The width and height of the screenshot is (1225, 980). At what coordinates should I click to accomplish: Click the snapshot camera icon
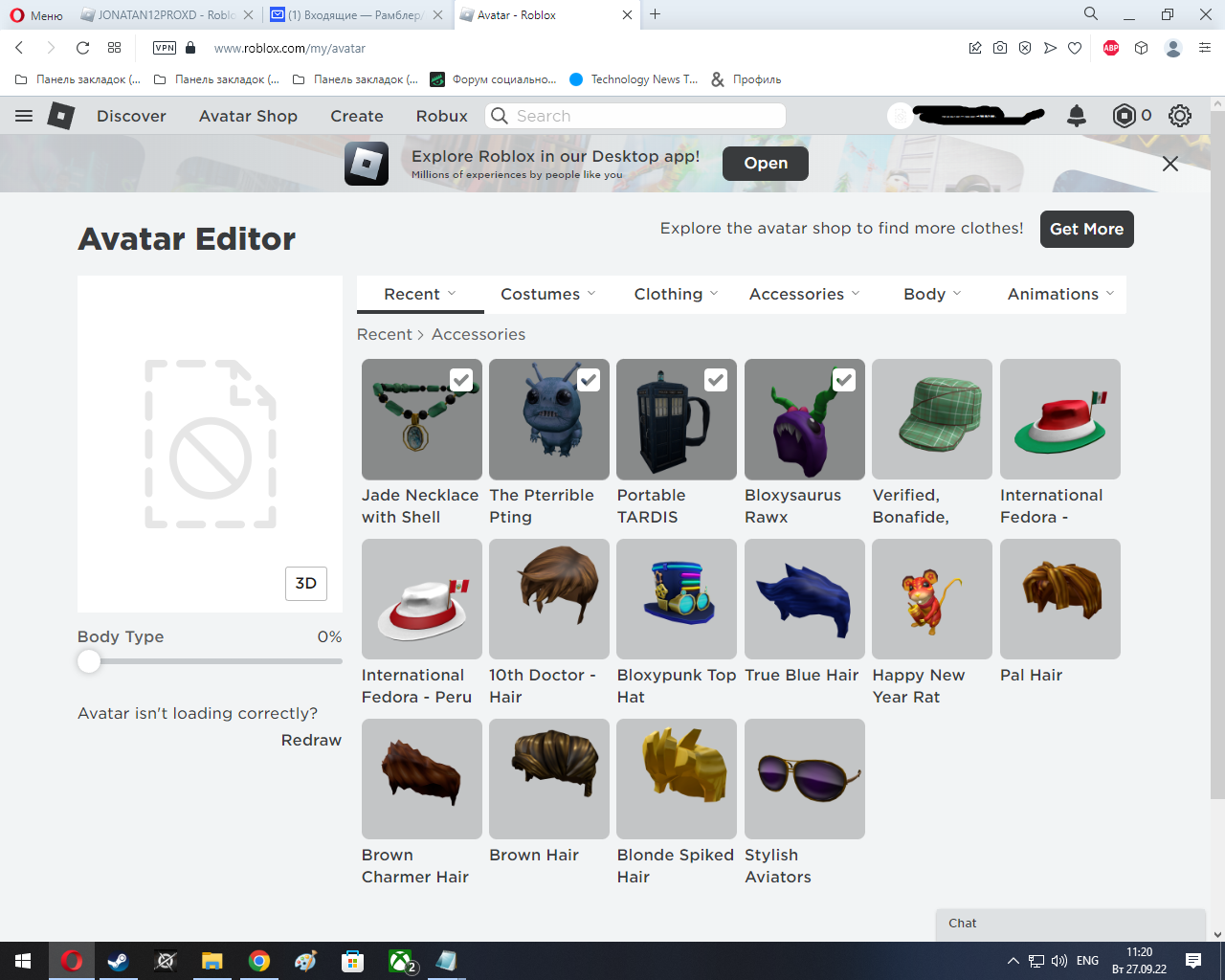click(1000, 48)
